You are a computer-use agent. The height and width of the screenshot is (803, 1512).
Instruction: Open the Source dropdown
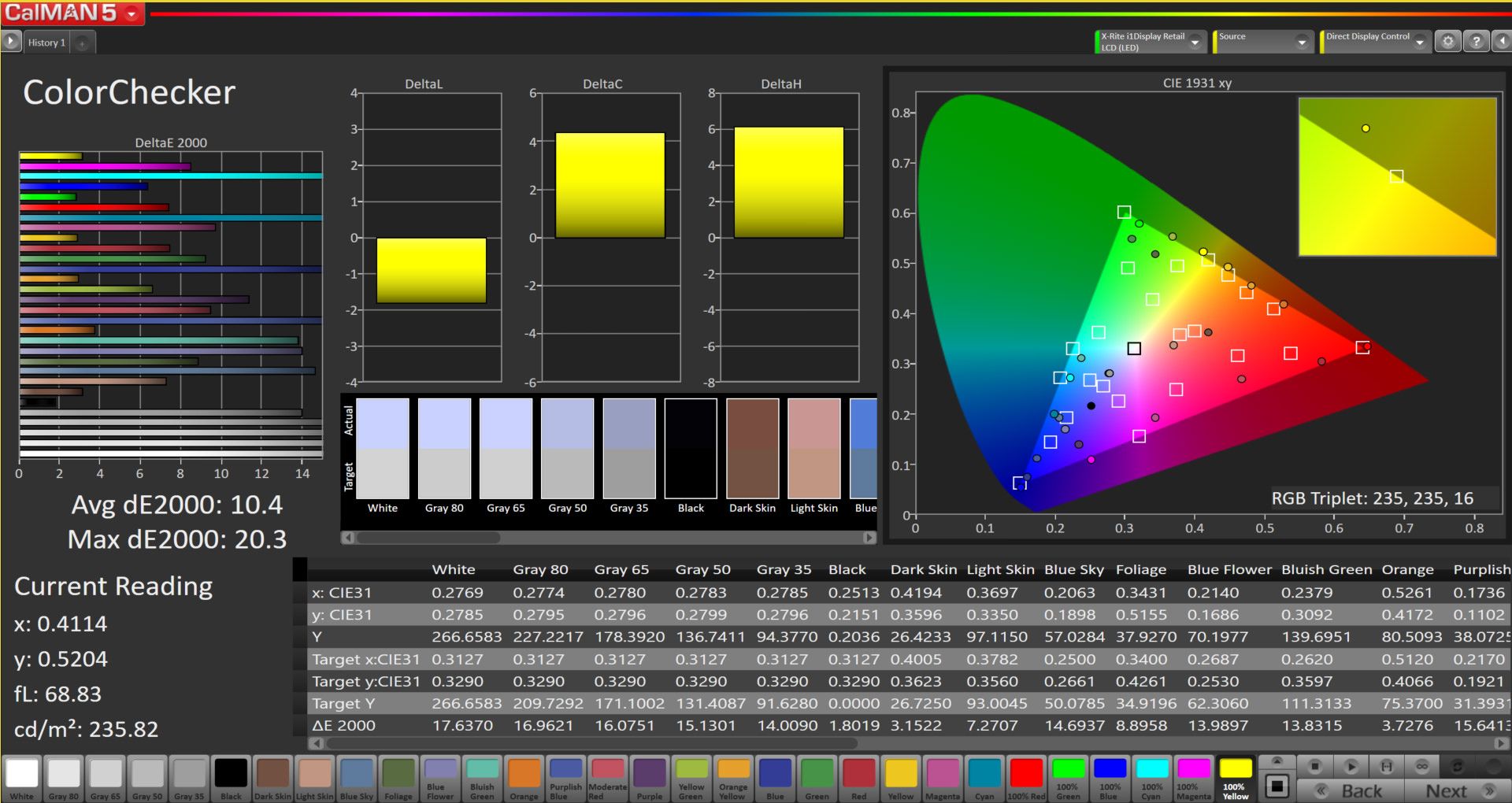[x=1302, y=43]
